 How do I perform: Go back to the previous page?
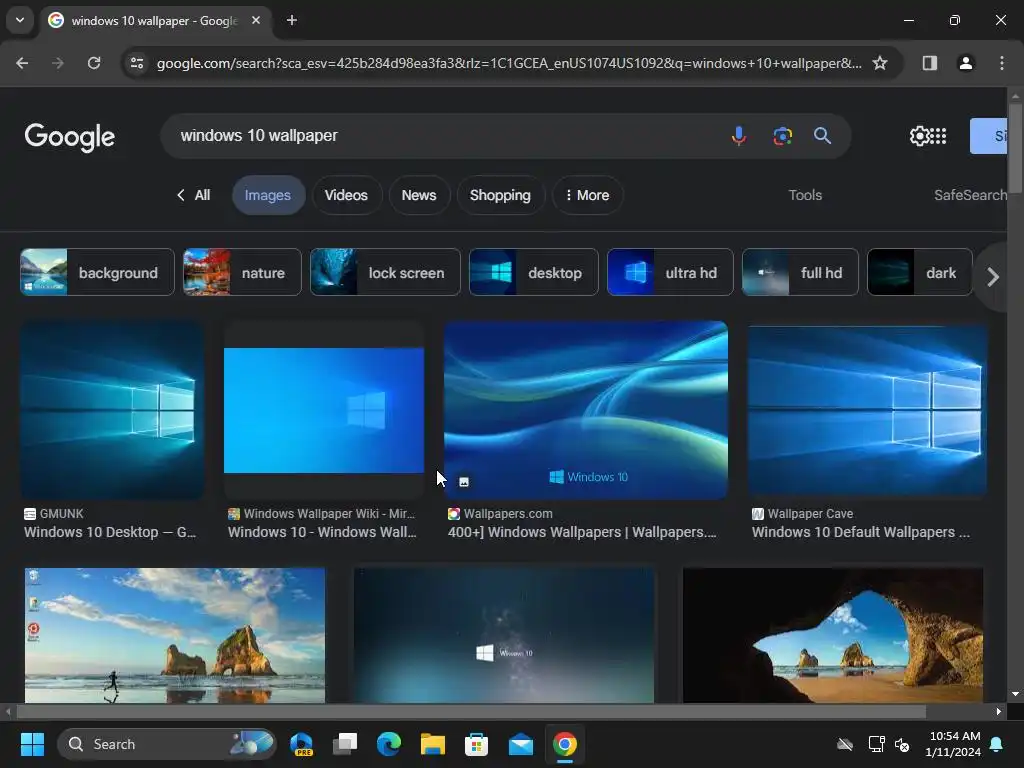click(22, 63)
